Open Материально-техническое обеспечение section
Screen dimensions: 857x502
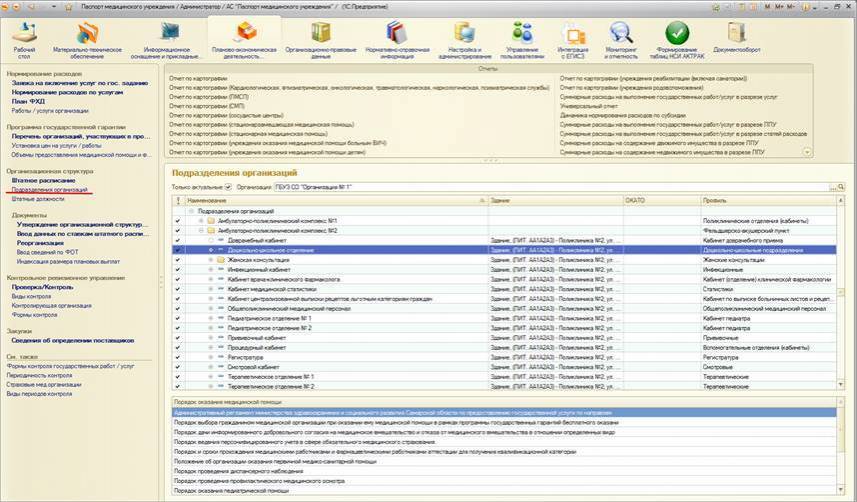tap(87, 35)
